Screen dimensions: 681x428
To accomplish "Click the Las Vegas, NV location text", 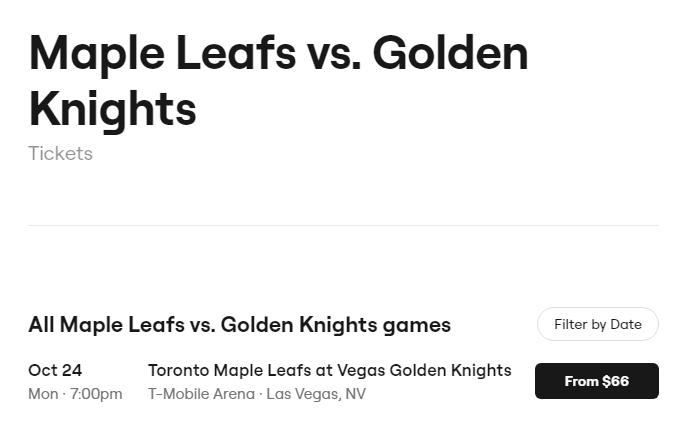I will click(x=316, y=394).
